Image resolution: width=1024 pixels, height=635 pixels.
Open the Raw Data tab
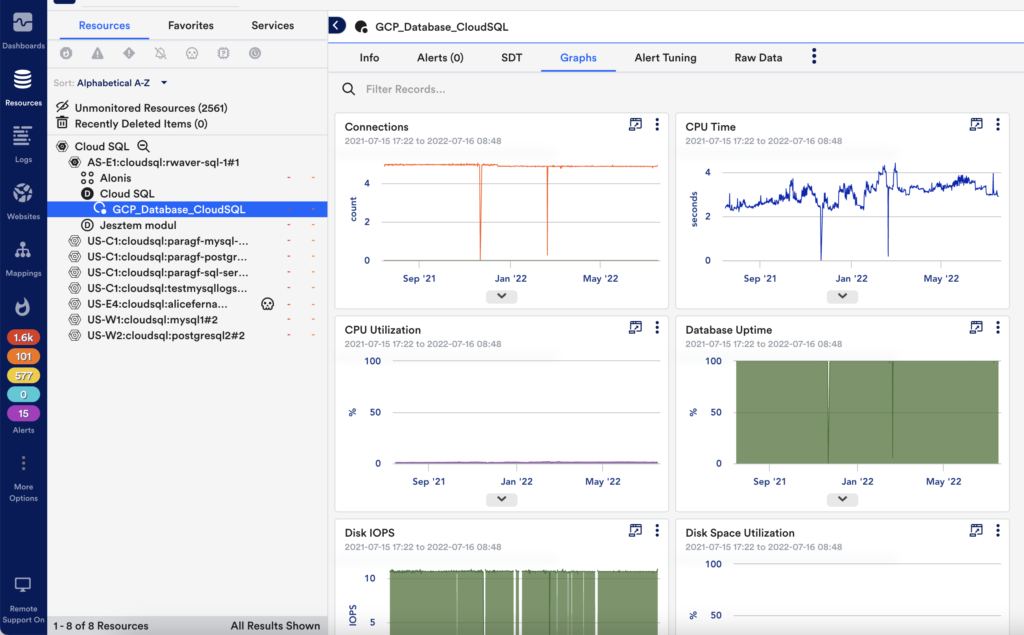(758, 57)
